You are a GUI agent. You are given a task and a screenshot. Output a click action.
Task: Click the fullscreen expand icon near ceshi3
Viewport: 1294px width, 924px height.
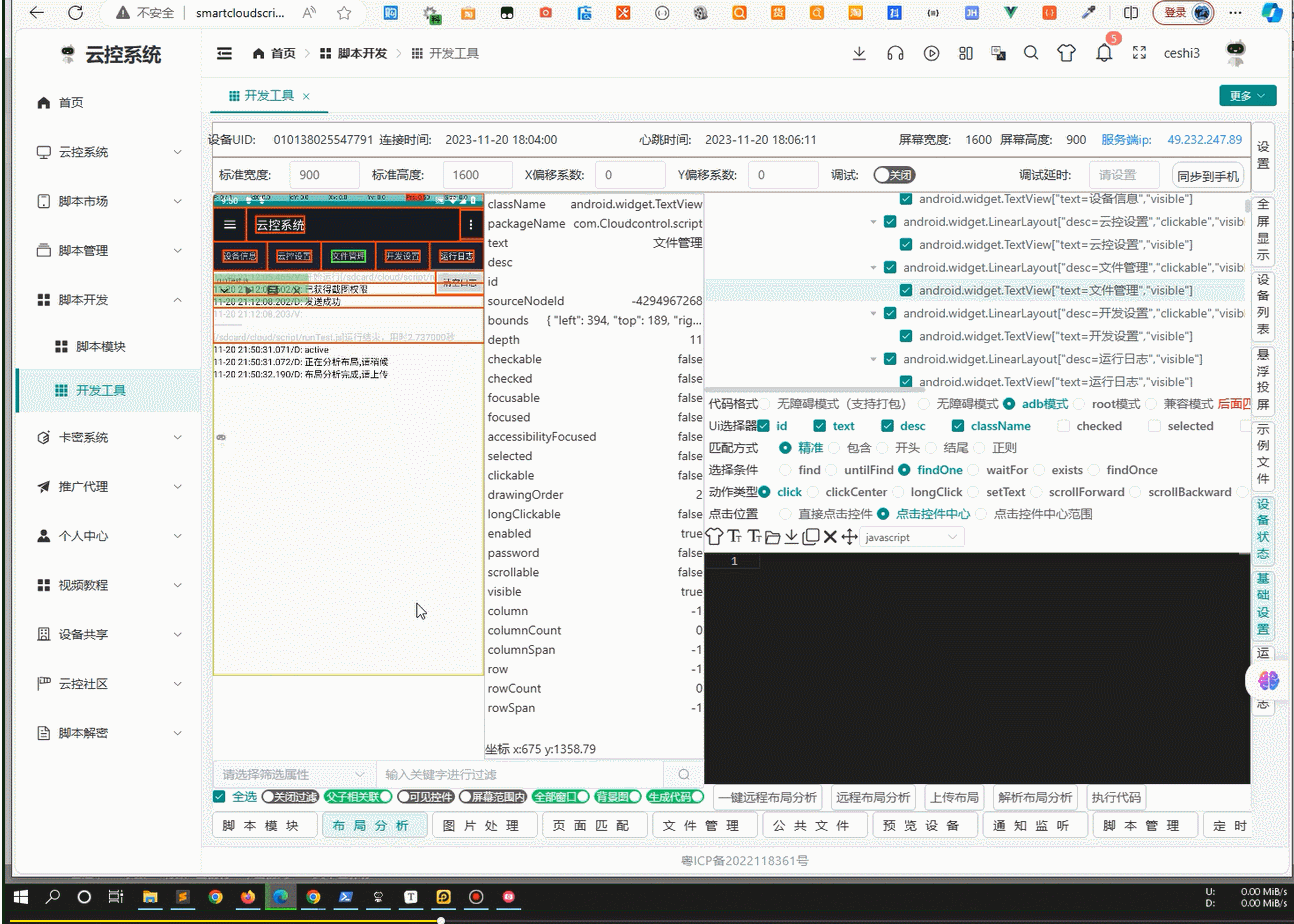[1140, 53]
